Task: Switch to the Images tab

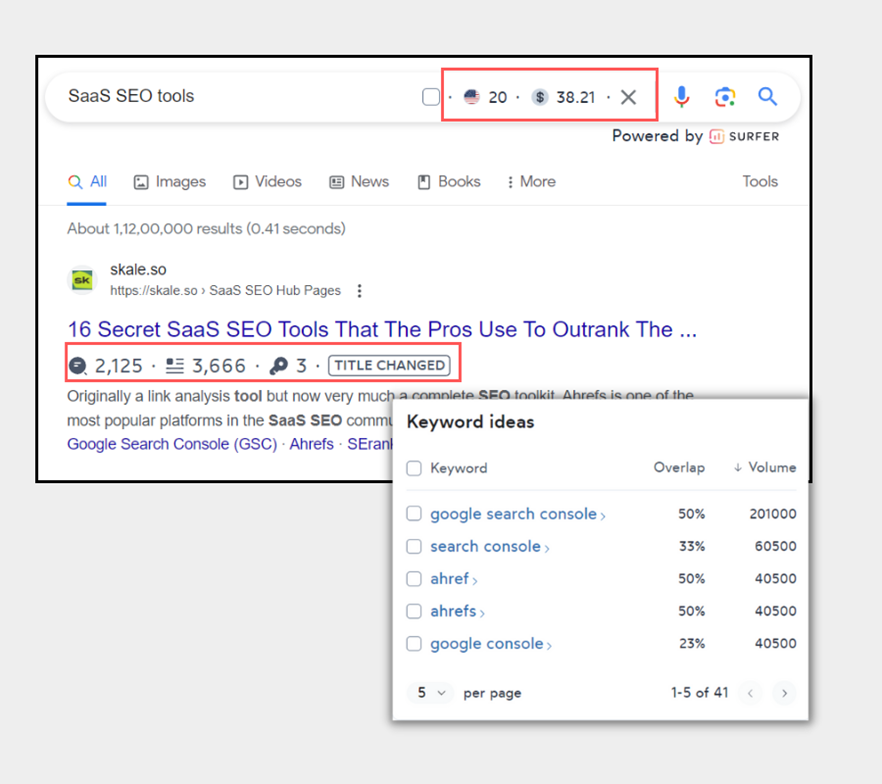Action: [170, 182]
